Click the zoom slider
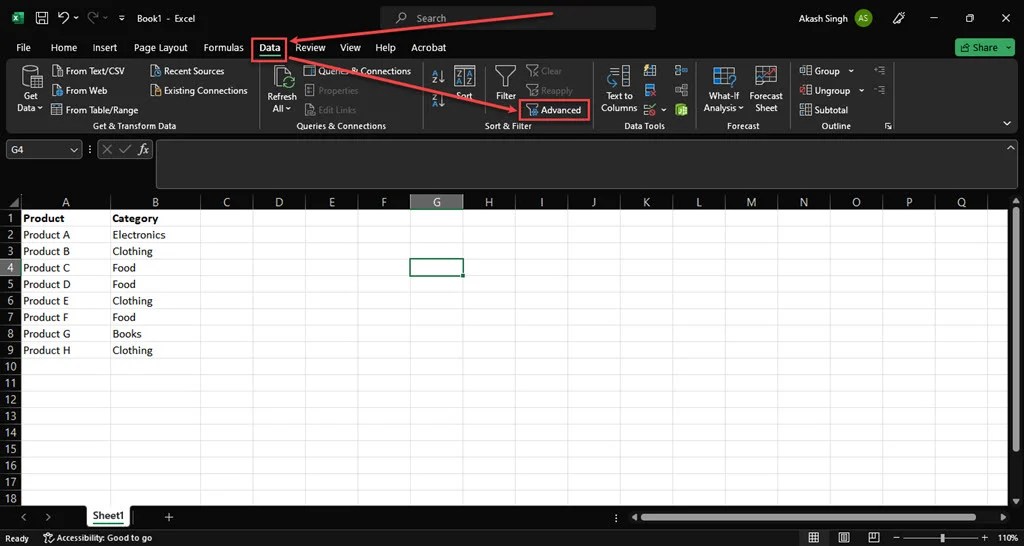Viewport: 1024px width, 546px height. tap(942, 538)
